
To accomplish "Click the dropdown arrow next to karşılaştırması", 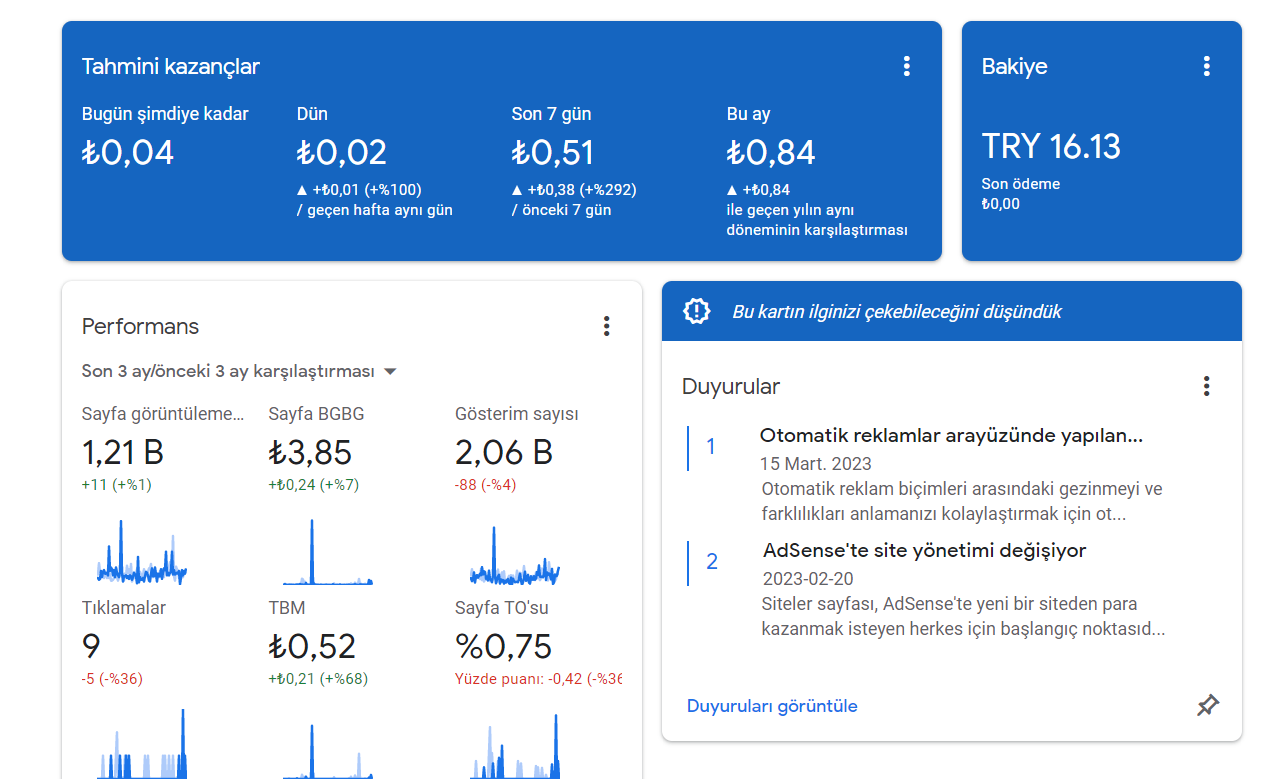I will (x=390, y=372).
